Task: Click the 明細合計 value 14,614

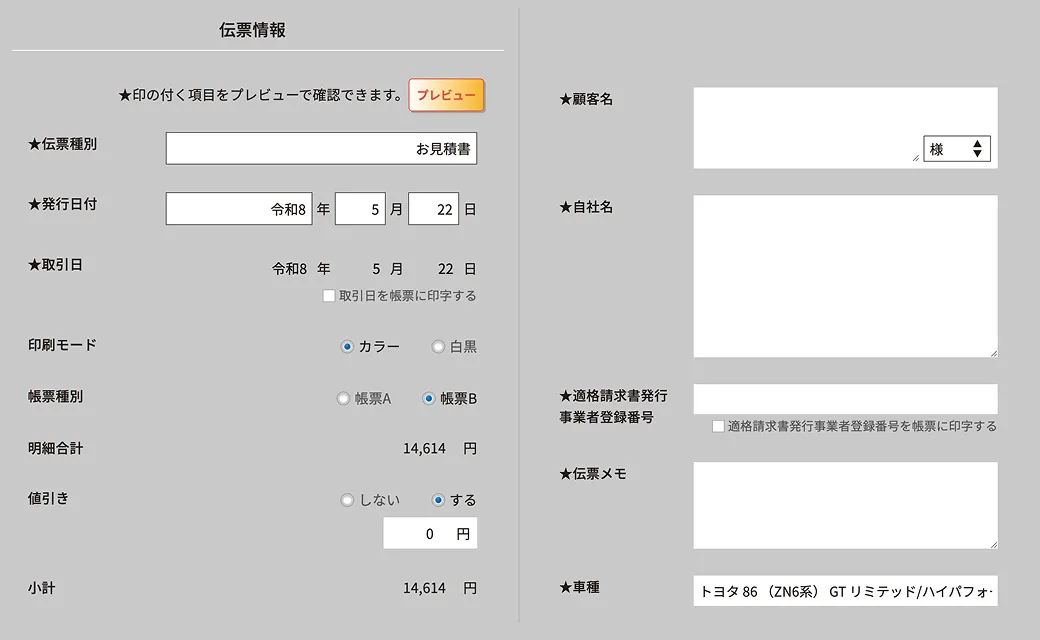Action: click(424, 448)
